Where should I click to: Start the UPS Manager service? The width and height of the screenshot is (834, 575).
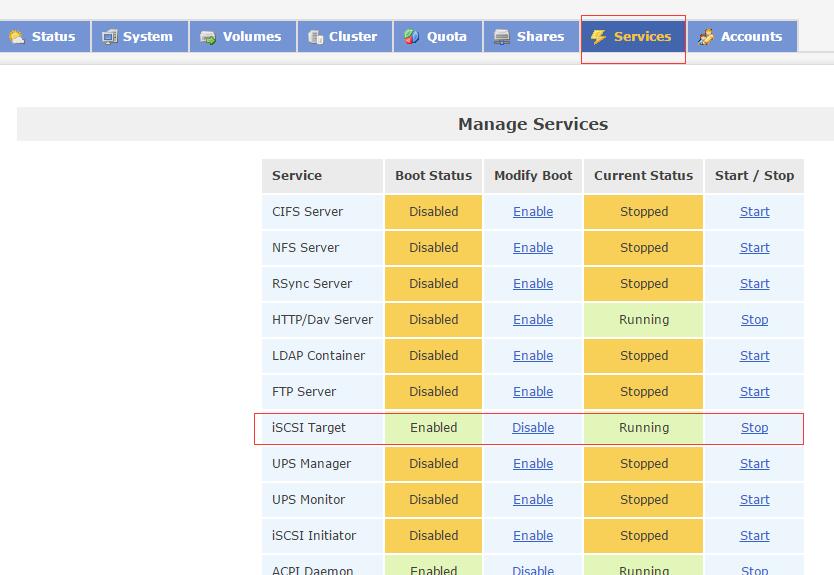tap(754, 464)
